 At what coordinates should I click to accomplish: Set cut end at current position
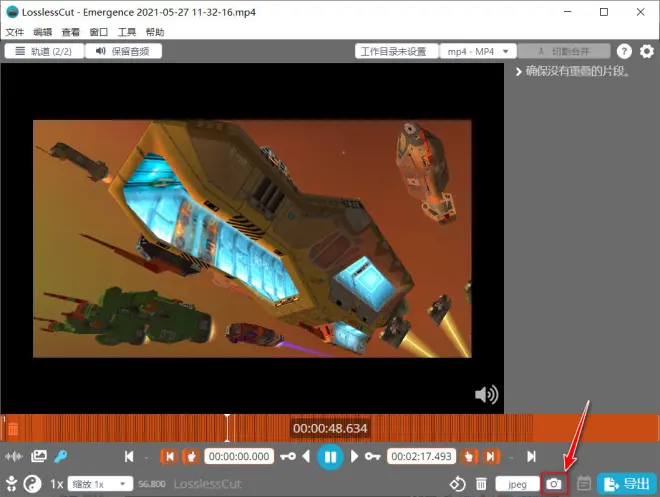coord(469,457)
